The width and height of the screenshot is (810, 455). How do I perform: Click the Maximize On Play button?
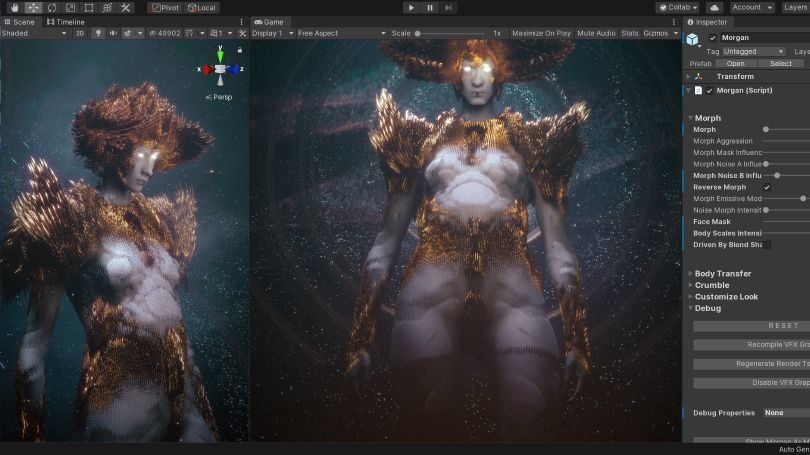pos(541,33)
